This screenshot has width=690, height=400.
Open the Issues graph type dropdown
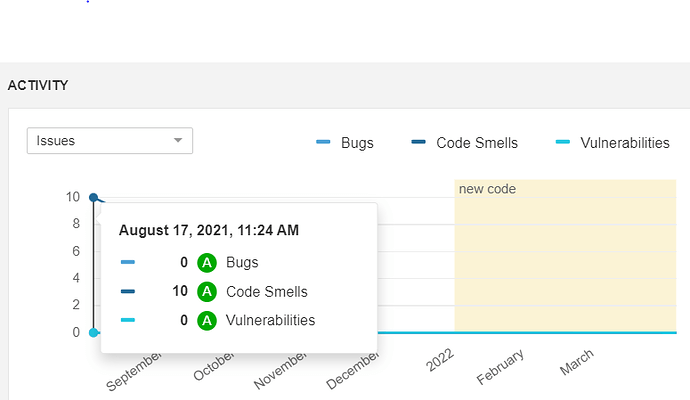click(x=108, y=141)
